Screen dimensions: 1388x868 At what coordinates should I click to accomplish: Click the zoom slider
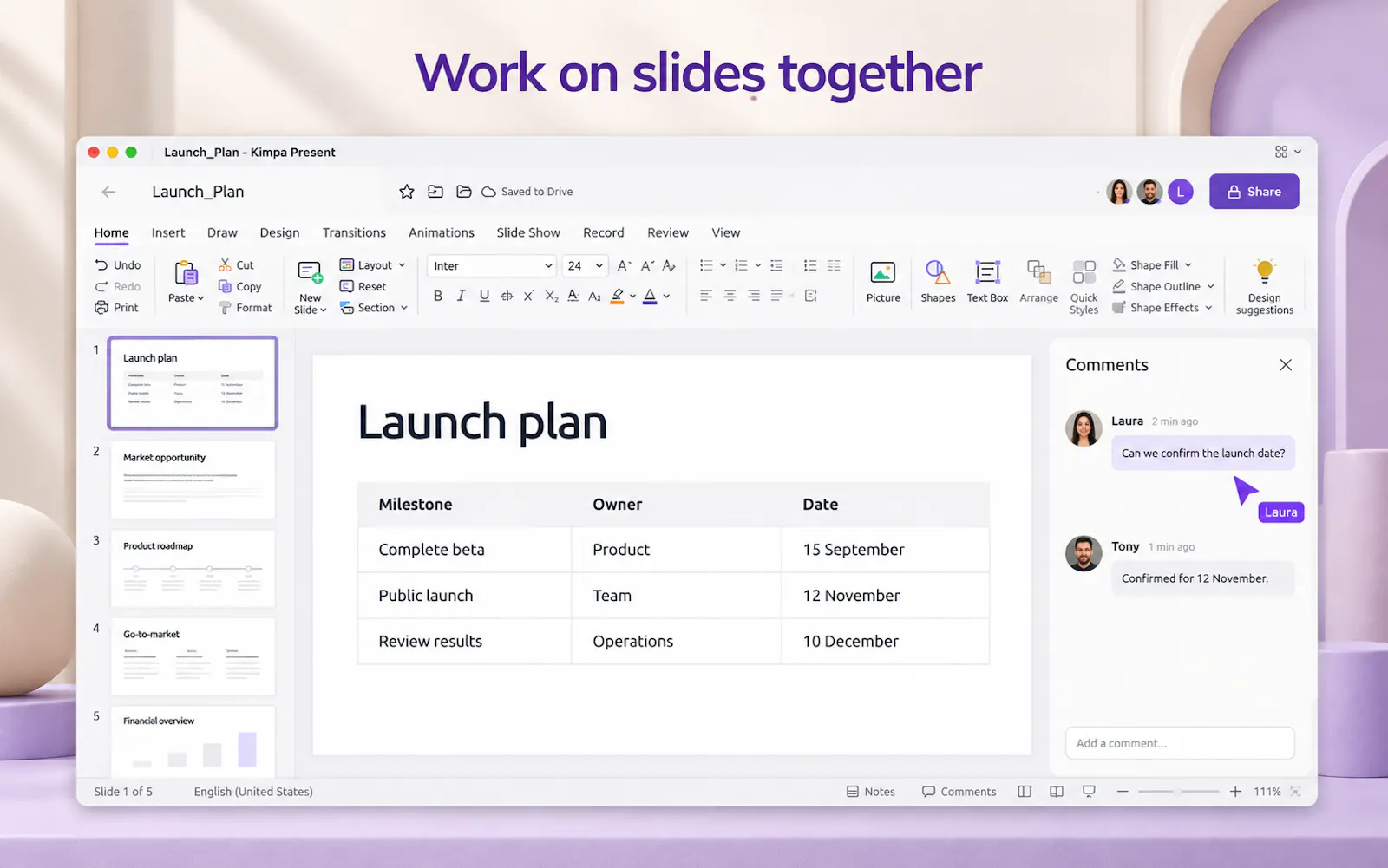[x=1178, y=792]
